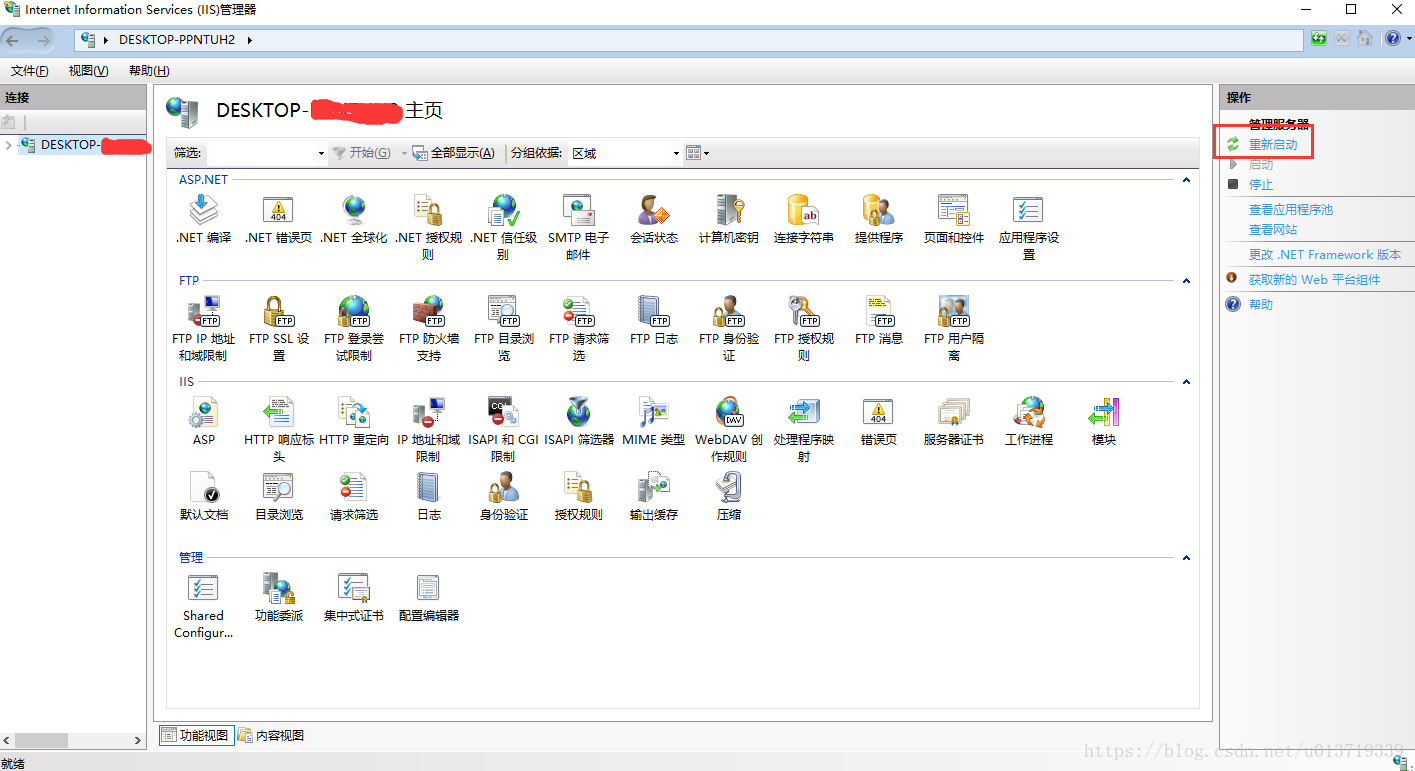This screenshot has height=771, width=1415.
Task: Open the 文件(F) menu
Action: pos(30,71)
